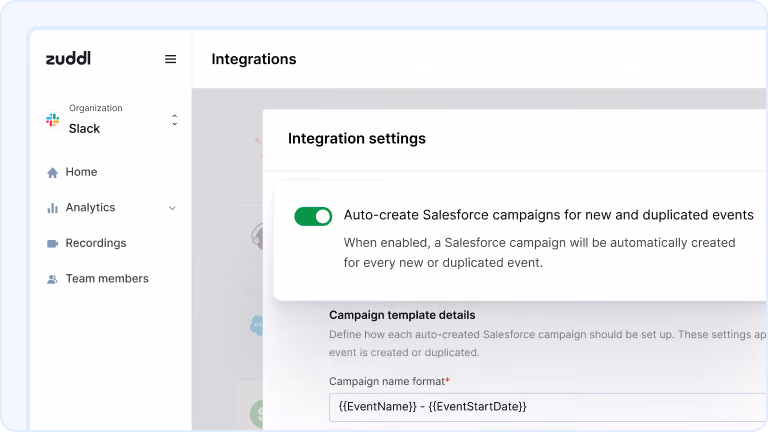Click into the Campaign name format field
This screenshot has height=432, width=768.
[548, 407]
